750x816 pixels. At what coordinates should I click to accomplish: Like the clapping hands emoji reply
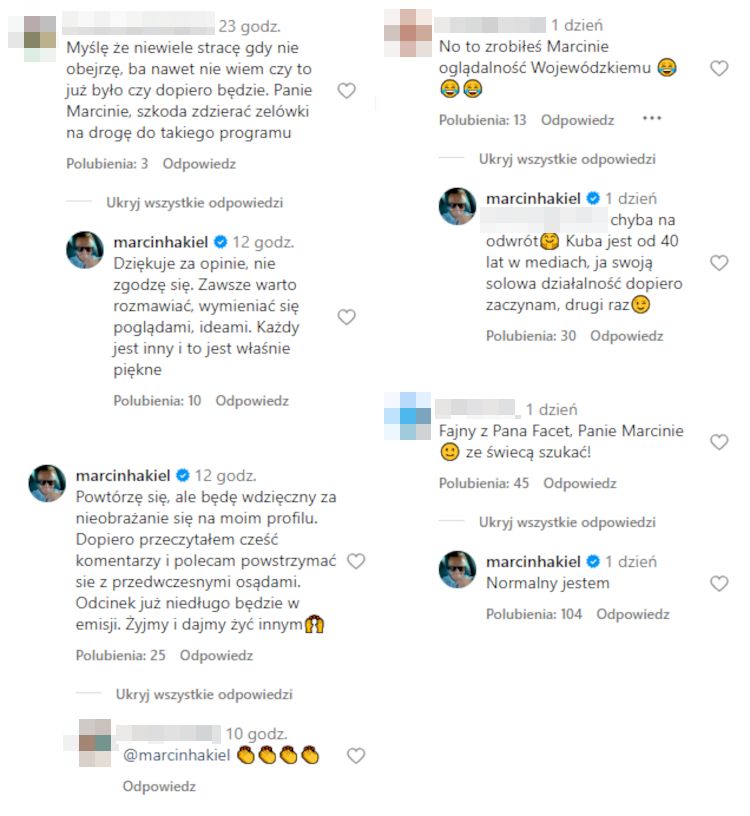click(x=356, y=756)
